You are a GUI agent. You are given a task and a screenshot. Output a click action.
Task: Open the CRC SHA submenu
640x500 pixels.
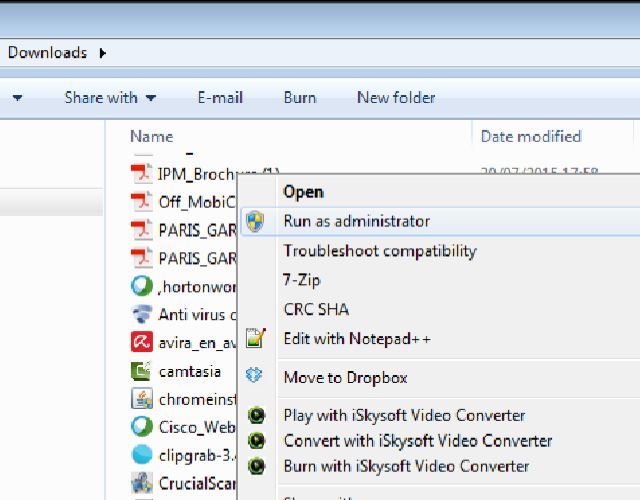point(316,309)
